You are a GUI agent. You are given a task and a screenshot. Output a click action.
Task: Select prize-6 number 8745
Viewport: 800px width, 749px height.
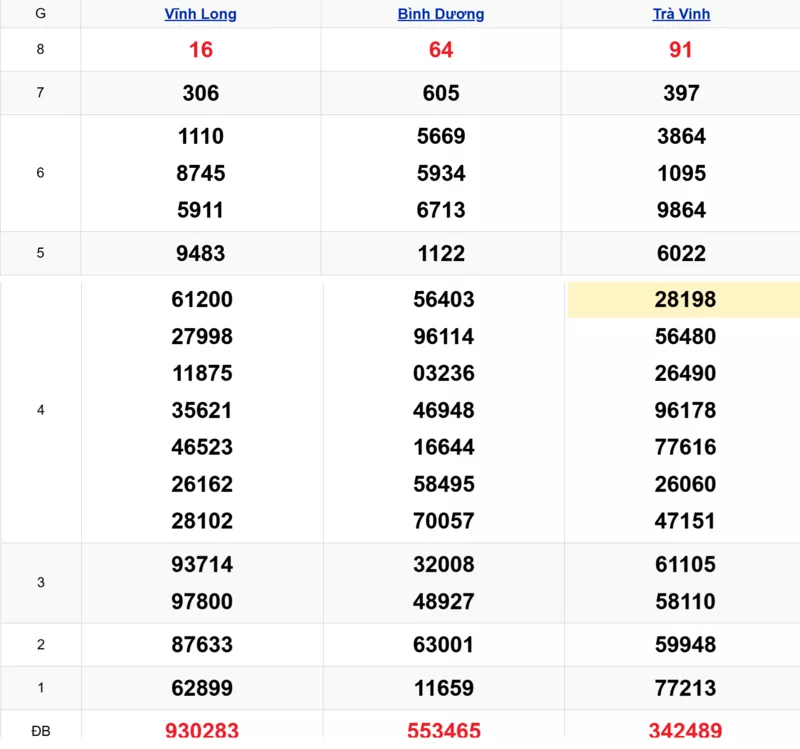pos(201,173)
